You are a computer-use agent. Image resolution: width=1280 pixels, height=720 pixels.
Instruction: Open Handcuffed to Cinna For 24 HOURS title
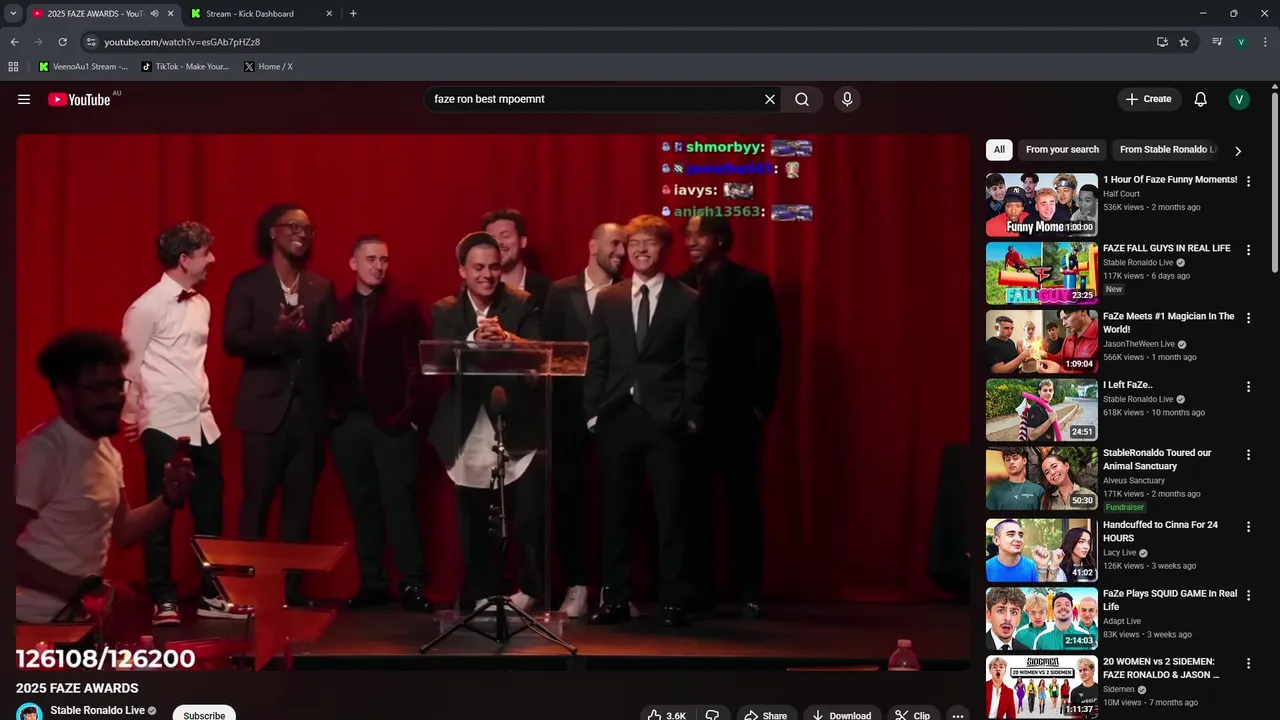tap(1160, 531)
